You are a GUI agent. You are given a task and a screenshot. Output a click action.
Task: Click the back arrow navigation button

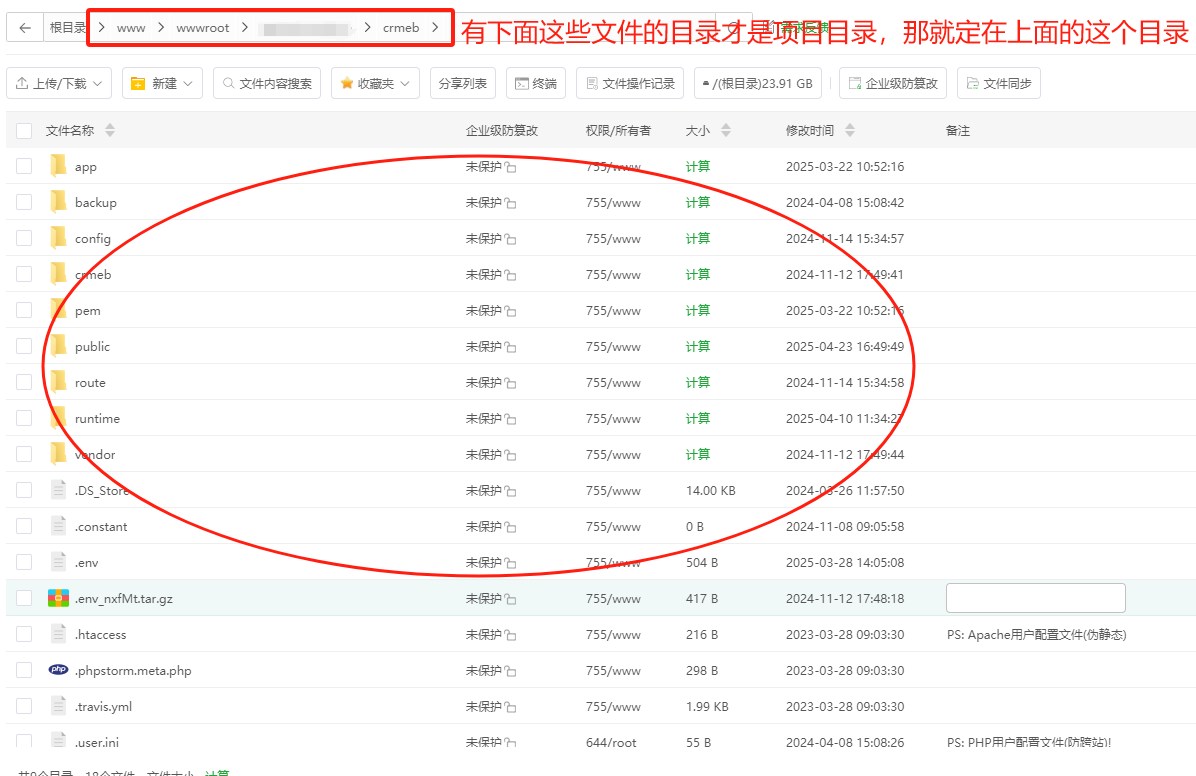click(25, 28)
